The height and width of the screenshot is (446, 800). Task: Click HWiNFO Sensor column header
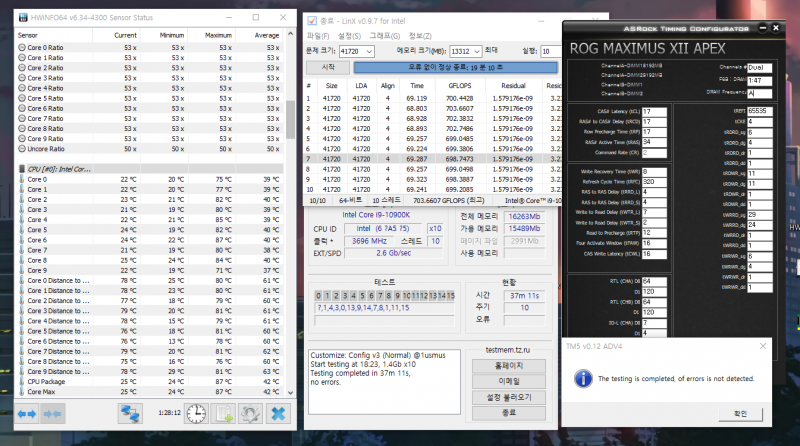(x=54, y=35)
